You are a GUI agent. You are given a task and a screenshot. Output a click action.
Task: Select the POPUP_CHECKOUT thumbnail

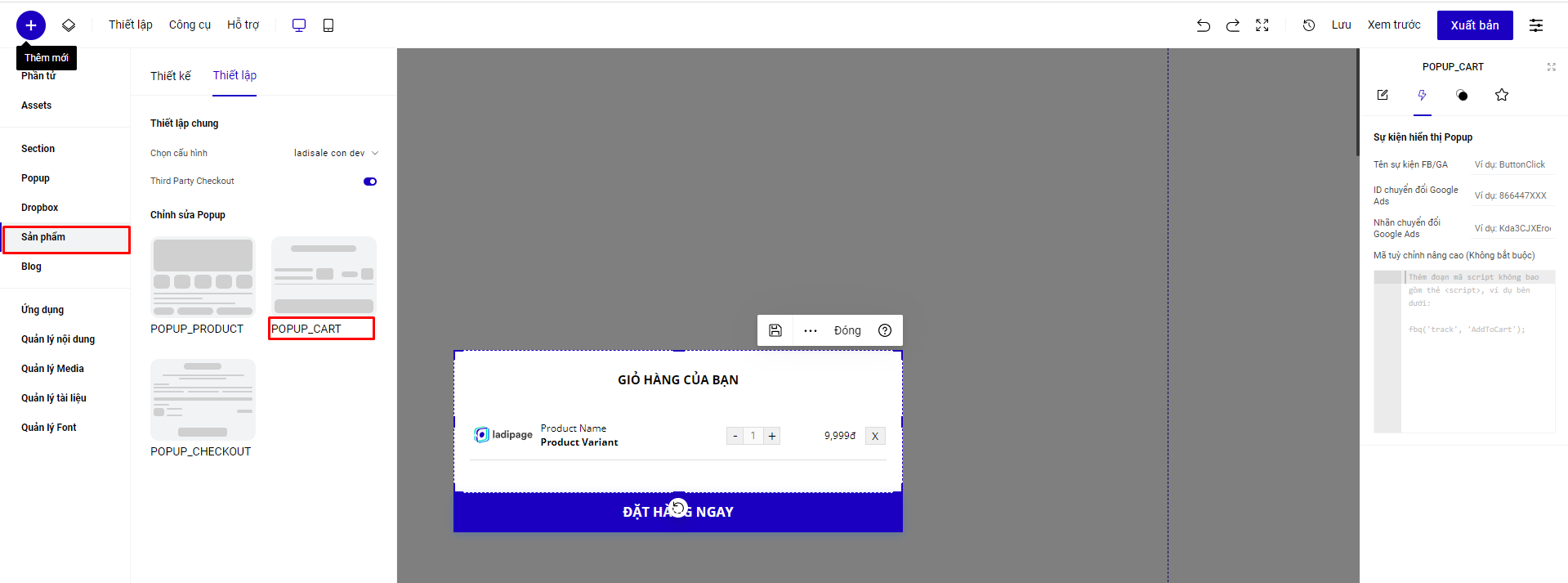[x=203, y=400]
